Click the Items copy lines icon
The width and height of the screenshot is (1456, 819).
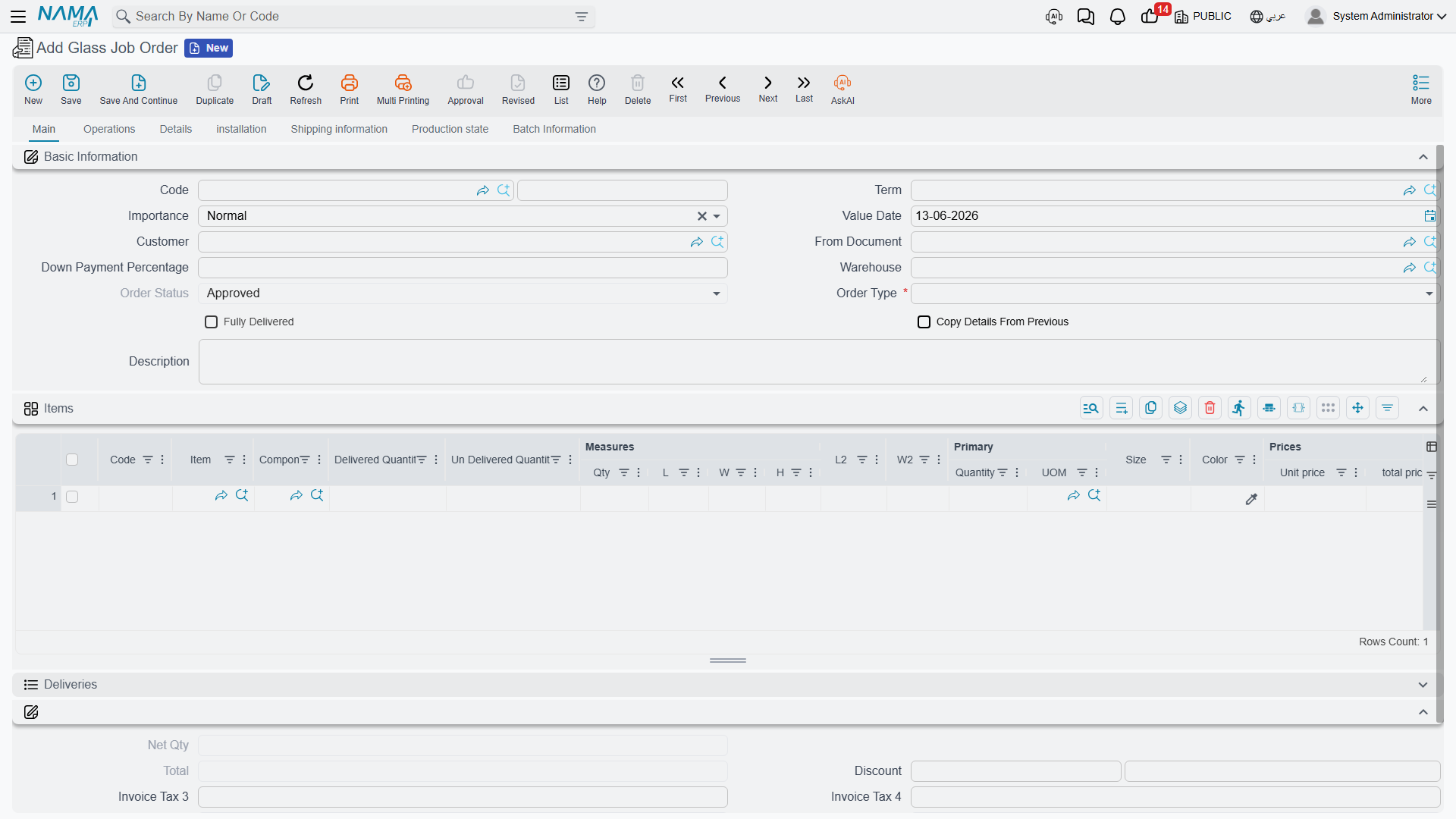[1150, 408]
